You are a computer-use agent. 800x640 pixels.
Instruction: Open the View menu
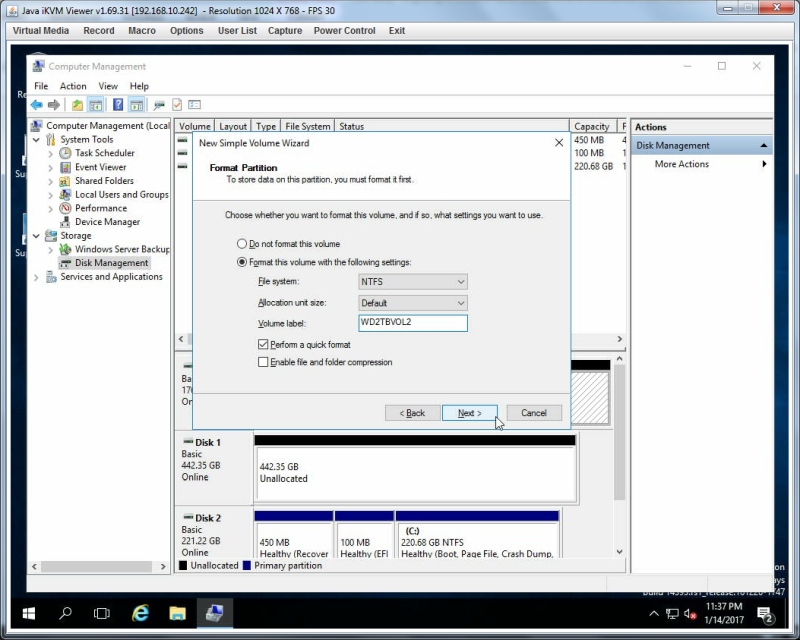click(108, 86)
